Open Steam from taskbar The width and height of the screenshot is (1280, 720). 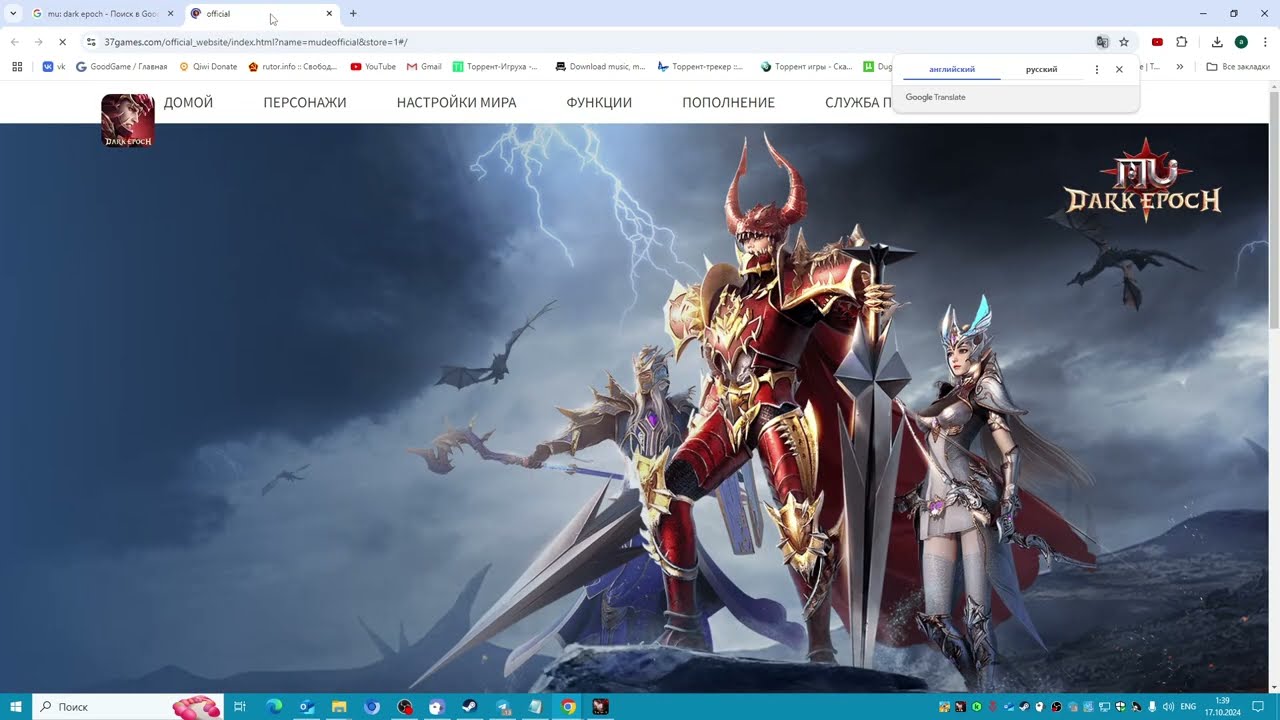[x=469, y=707]
